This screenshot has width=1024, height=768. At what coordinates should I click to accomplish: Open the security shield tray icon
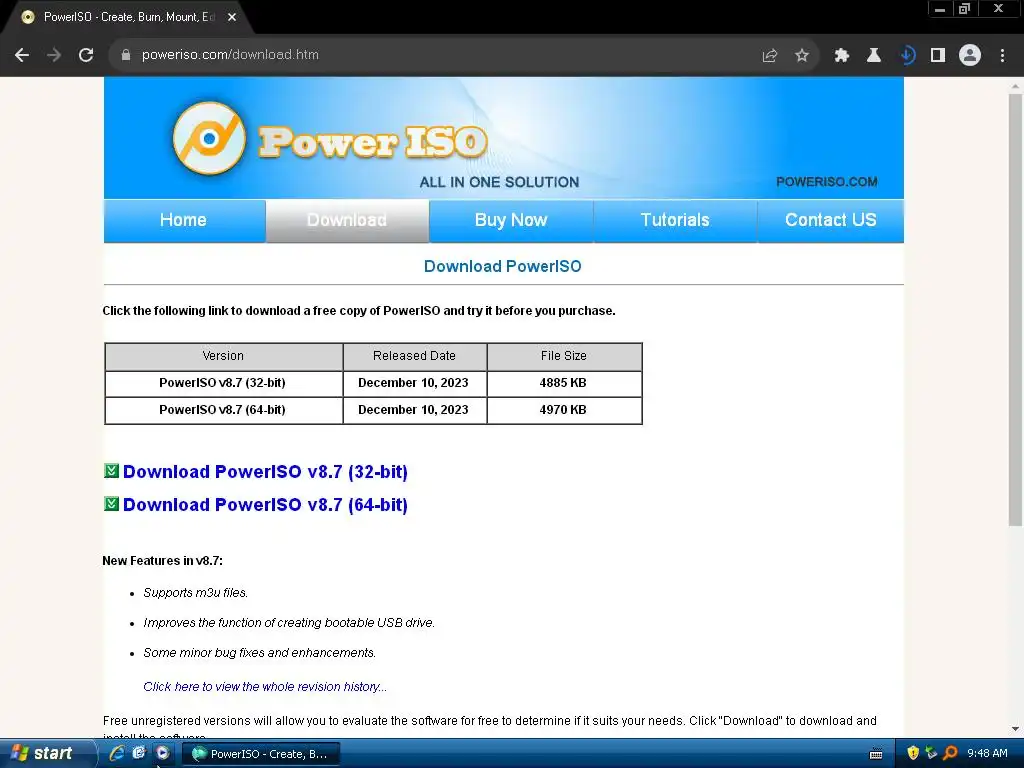912,754
